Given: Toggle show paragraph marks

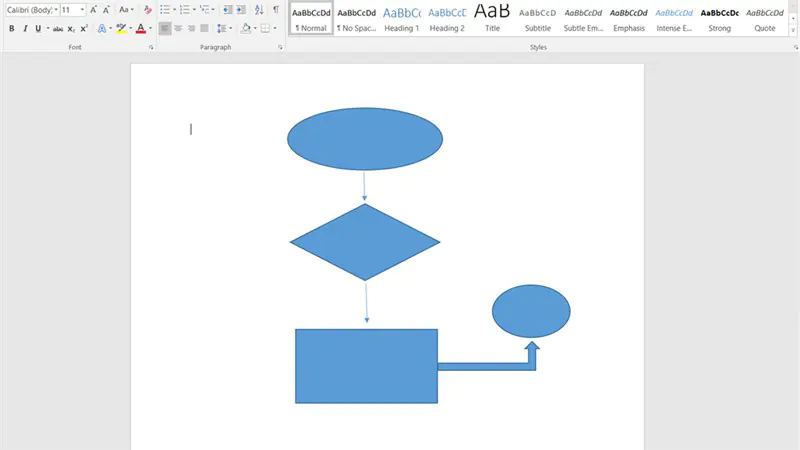Looking at the screenshot, I should (276, 10).
